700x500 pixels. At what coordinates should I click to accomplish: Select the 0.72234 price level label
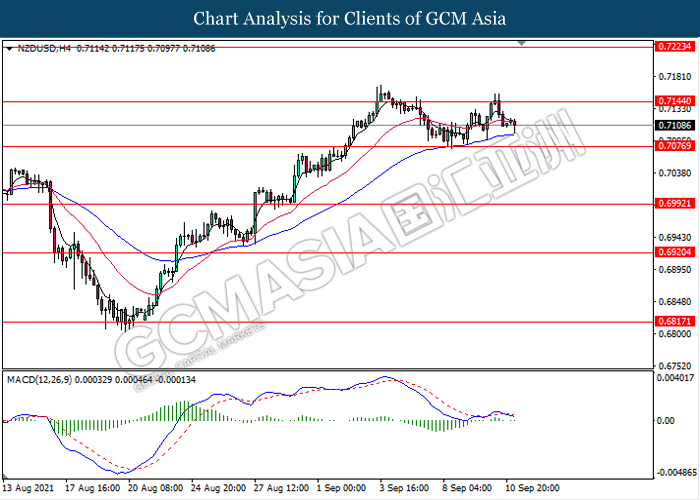click(x=675, y=46)
